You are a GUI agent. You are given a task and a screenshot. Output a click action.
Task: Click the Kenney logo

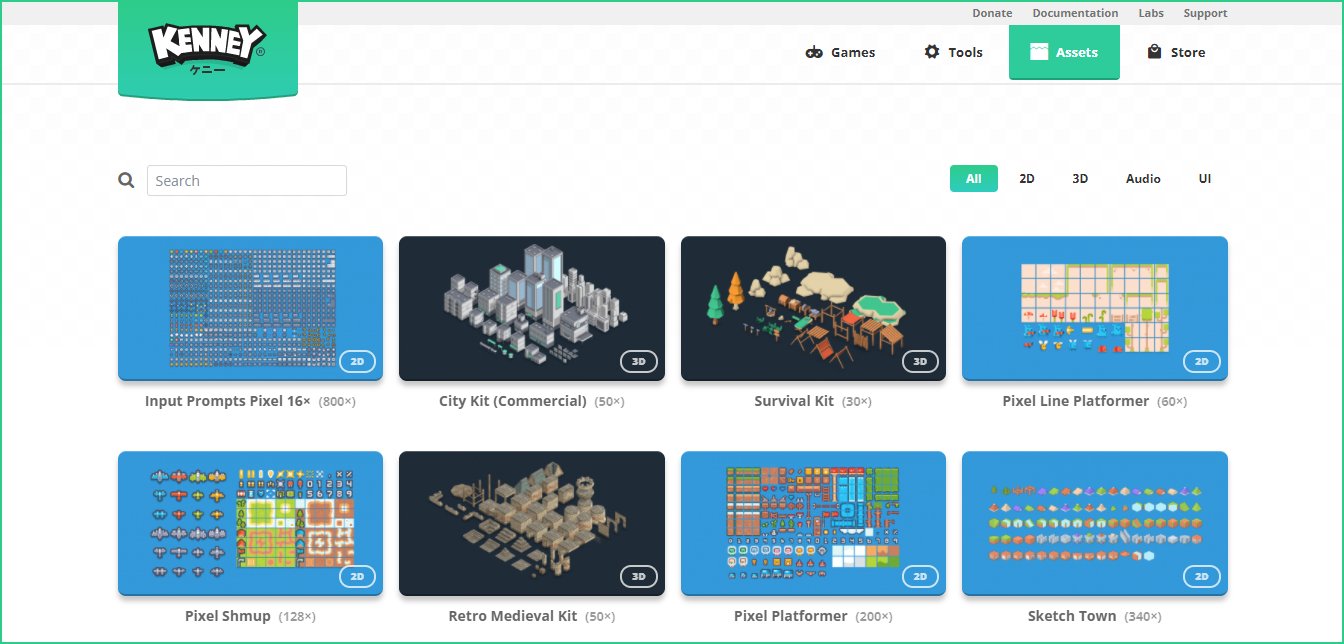click(x=208, y=50)
